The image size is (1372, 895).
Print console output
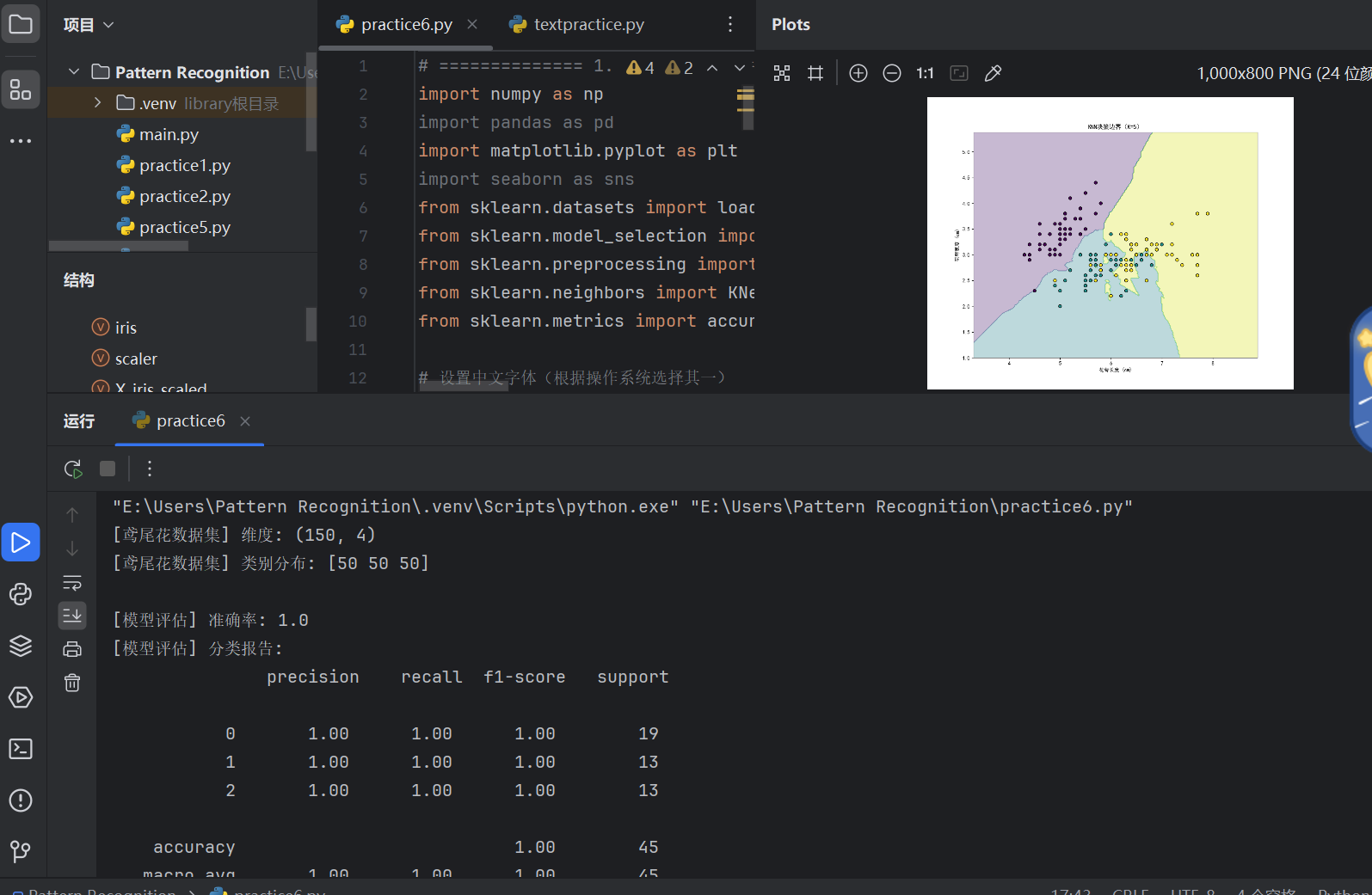pos(72,649)
